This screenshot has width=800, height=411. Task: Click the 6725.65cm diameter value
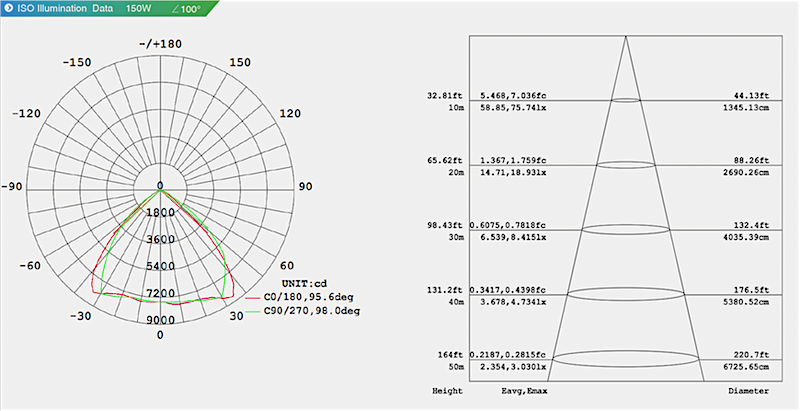[746, 367]
